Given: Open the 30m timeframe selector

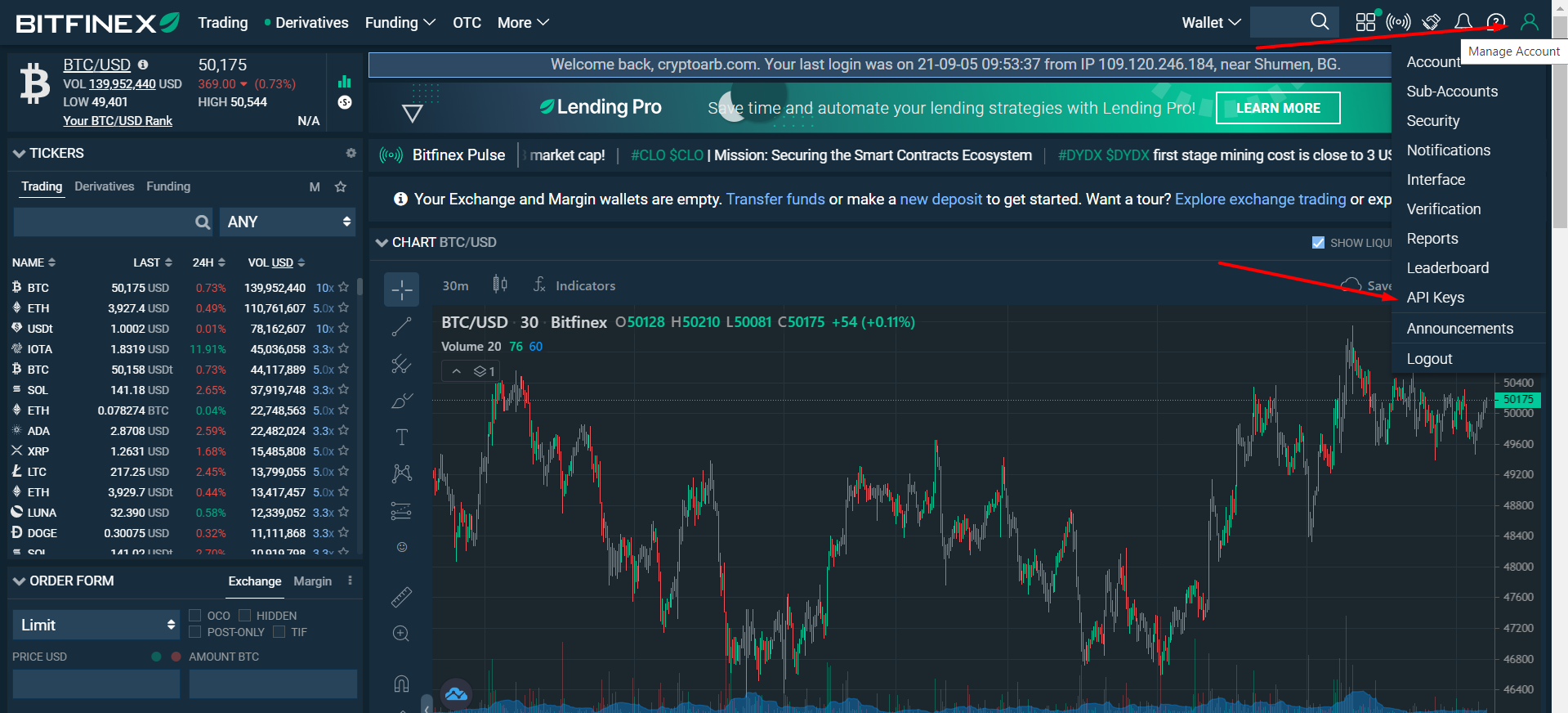Looking at the screenshot, I should 455,285.
